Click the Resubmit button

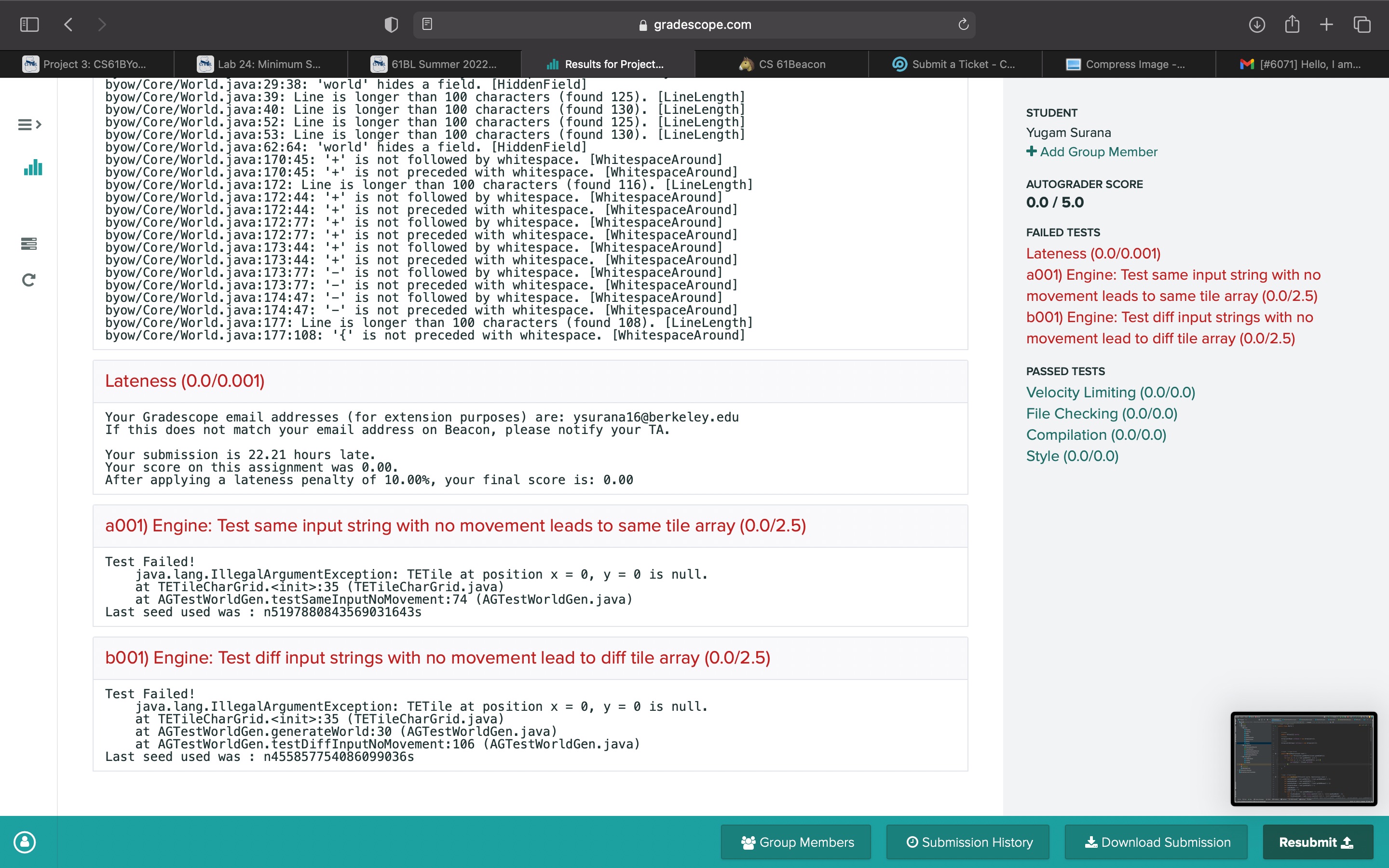(1317, 842)
